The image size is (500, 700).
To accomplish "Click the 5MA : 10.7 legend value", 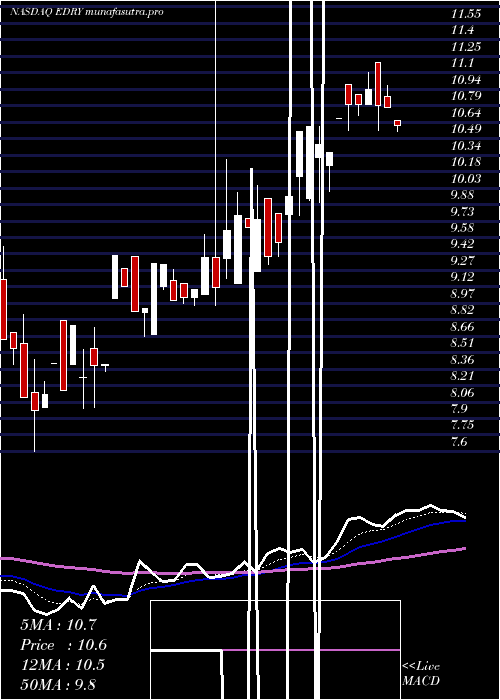I will click(58, 625).
